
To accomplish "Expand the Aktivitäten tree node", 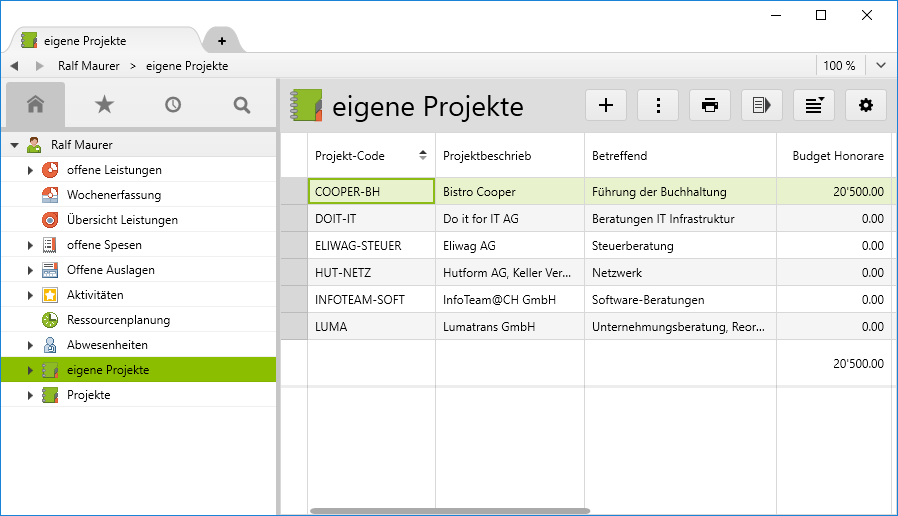I will pyautogui.click(x=30, y=295).
